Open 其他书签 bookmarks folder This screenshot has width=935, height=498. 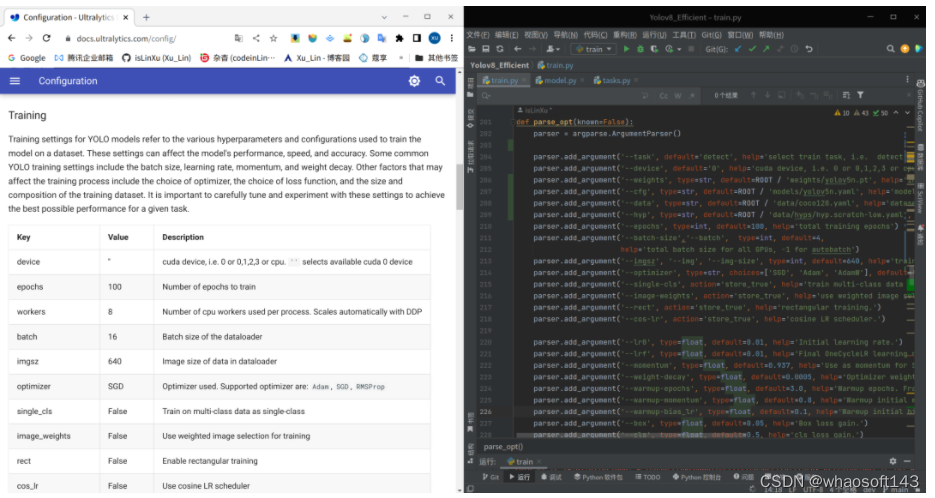coord(436,58)
